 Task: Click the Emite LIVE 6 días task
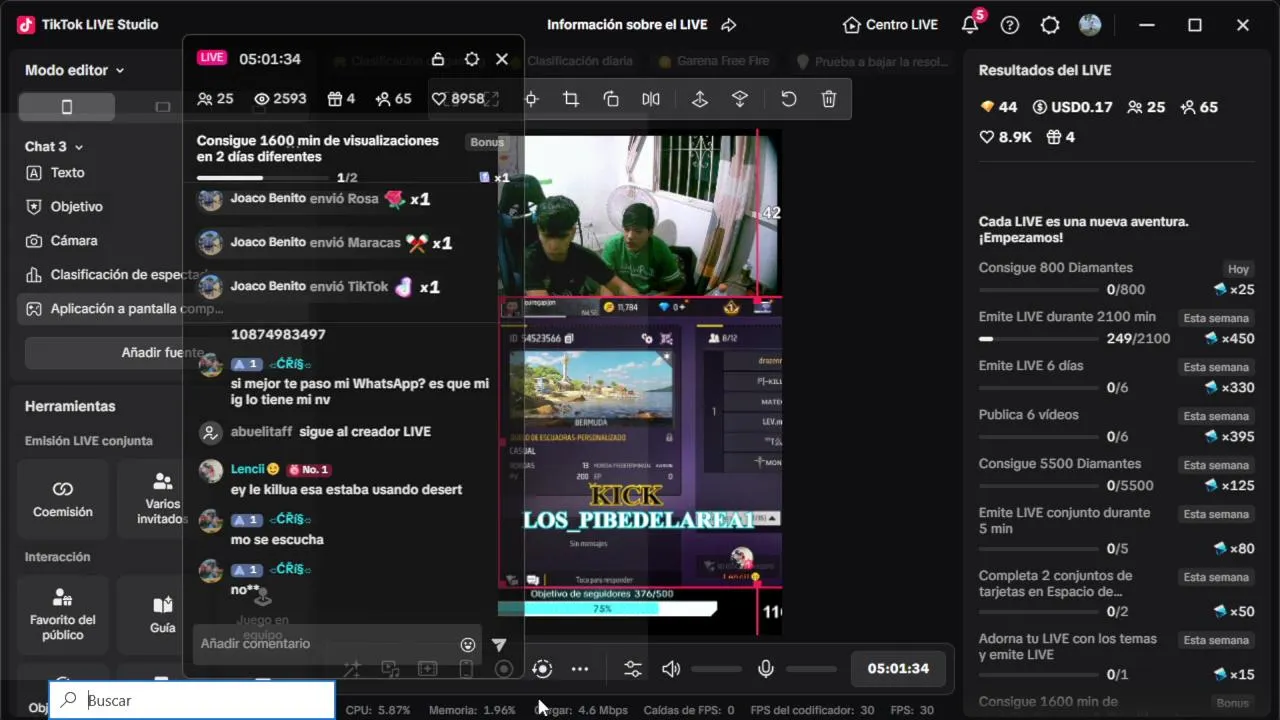1117,376
